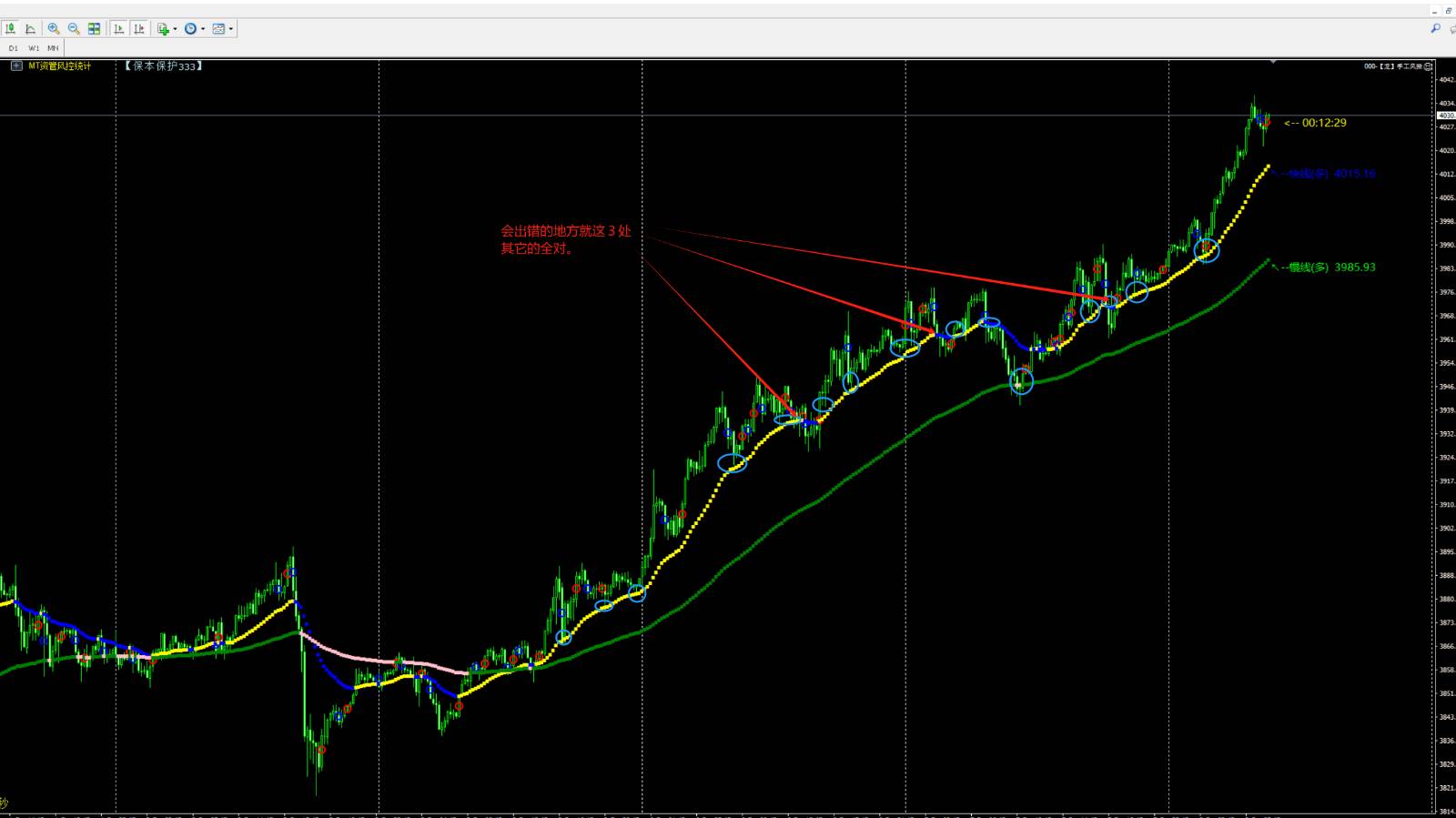Expand the templates dropdown arrow
This screenshot has width=1456, height=818.
[x=231, y=29]
